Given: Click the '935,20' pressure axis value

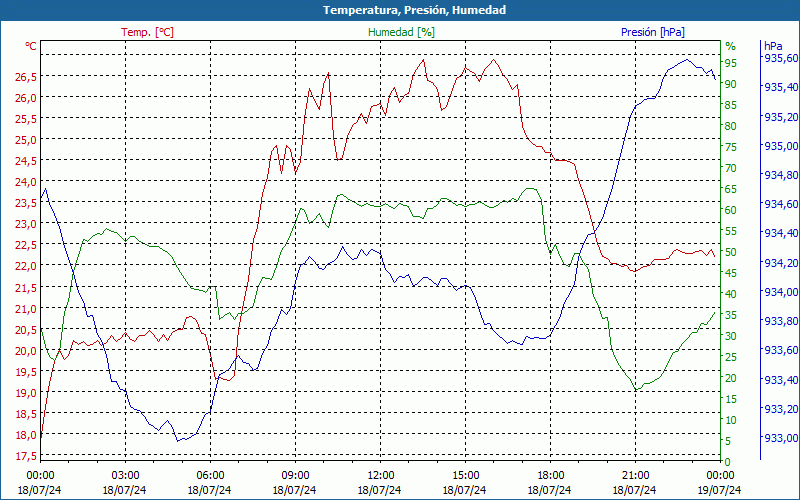Looking at the screenshot, I should point(781,117).
